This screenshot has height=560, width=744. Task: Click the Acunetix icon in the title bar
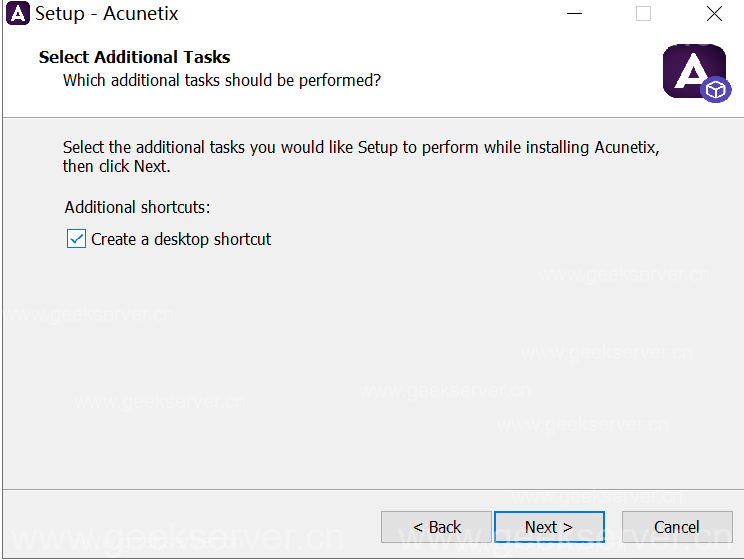(x=17, y=14)
